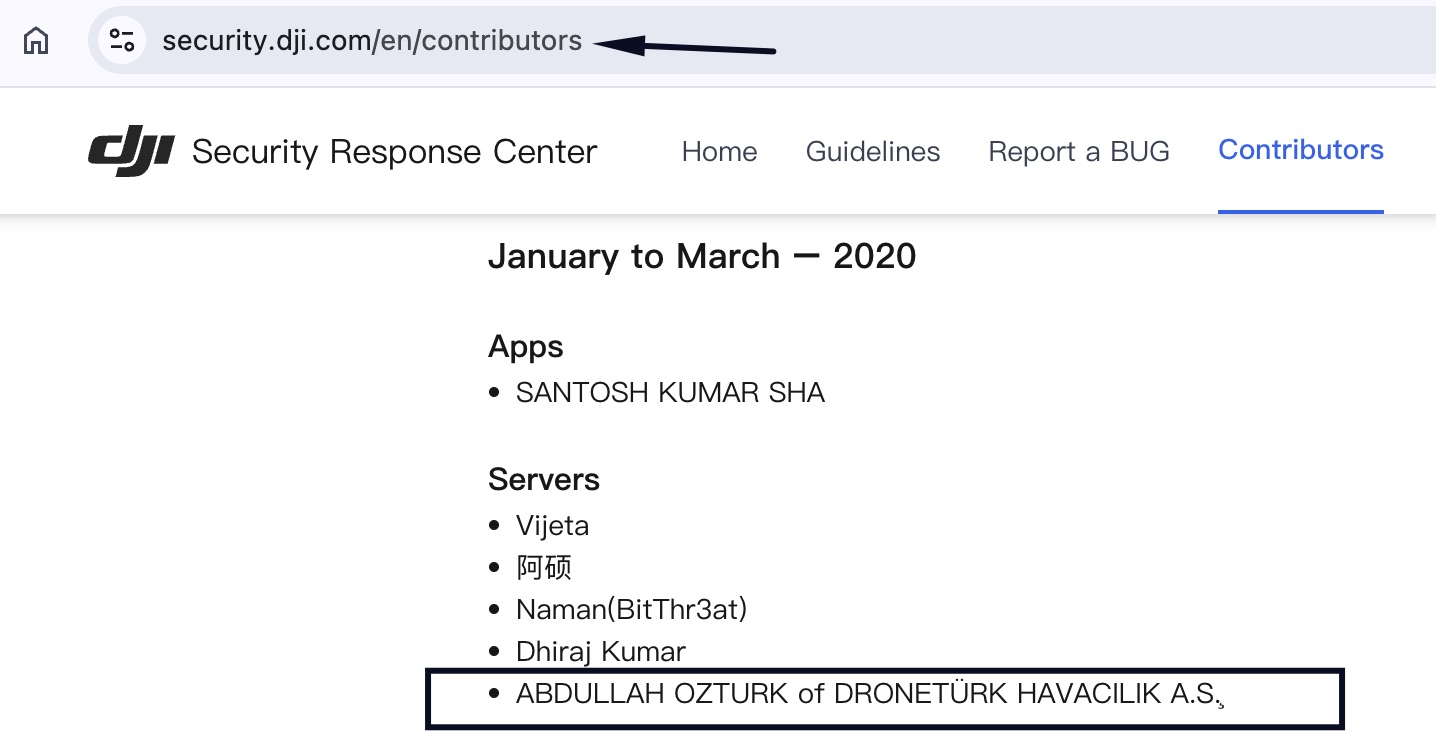Screen dimensions: 1436x748
Task: Select the Vijeta contributor entry
Action: (x=552, y=526)
